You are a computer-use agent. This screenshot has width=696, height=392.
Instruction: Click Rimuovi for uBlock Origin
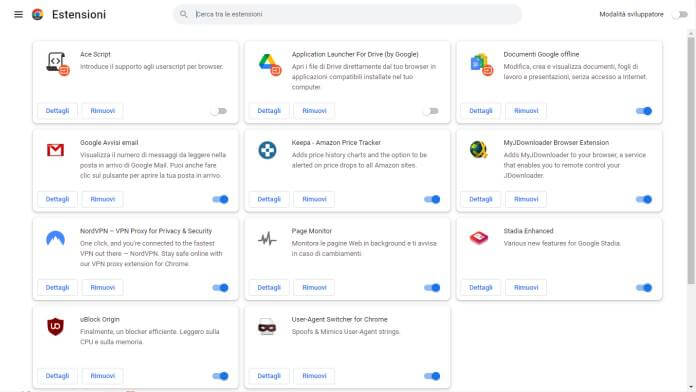[x=103, y=376]
